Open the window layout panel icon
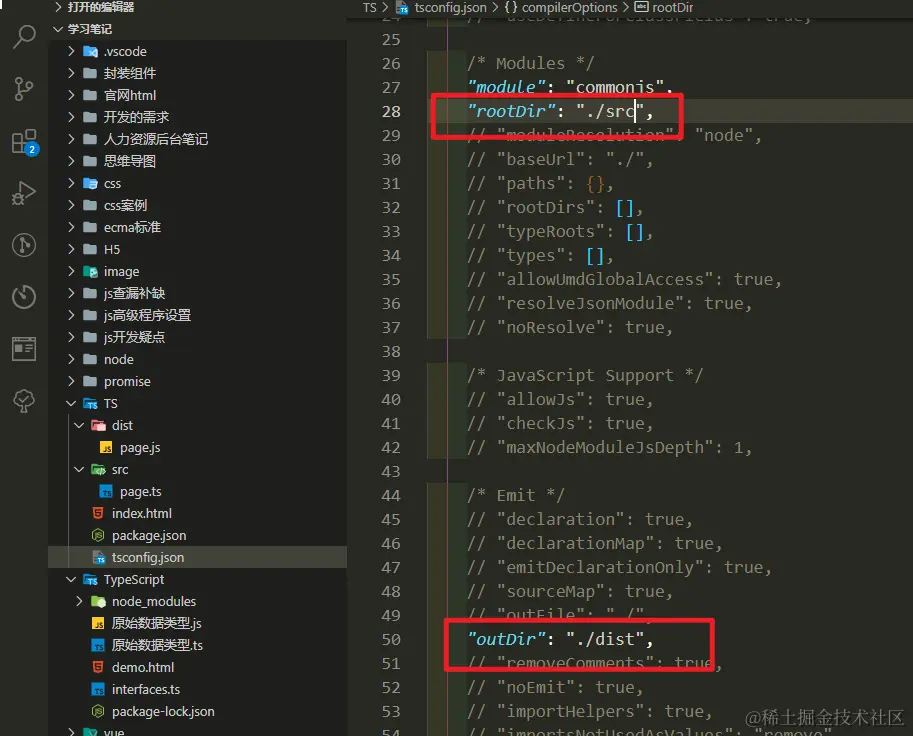913x736 pixels. tap(24, 349)
